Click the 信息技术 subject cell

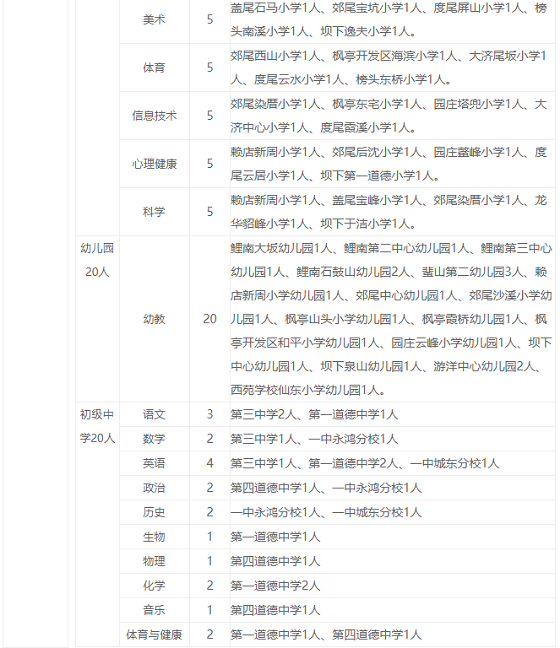(154, 115)
